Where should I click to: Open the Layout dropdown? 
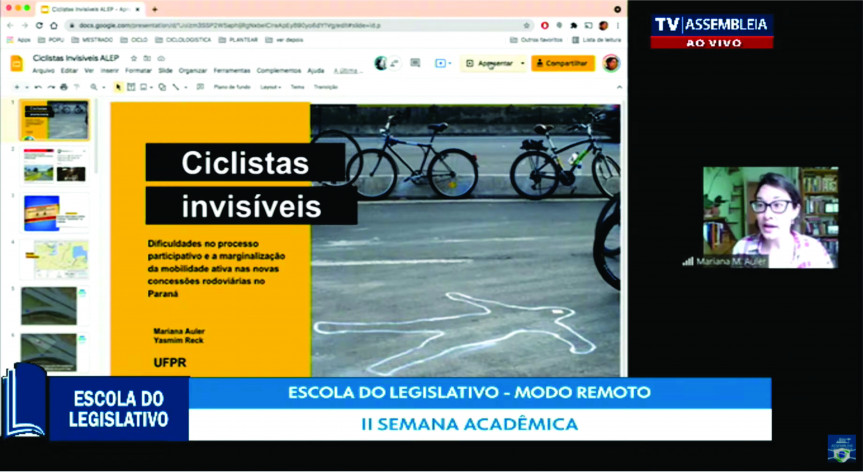tap(270, 87)
